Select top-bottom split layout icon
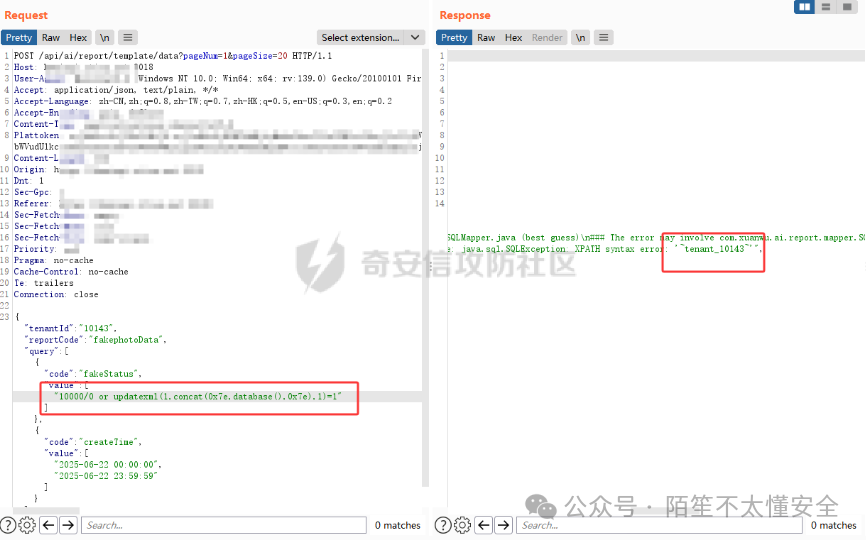866x541 pixels. pyautogui.click(x=826, y=7)
